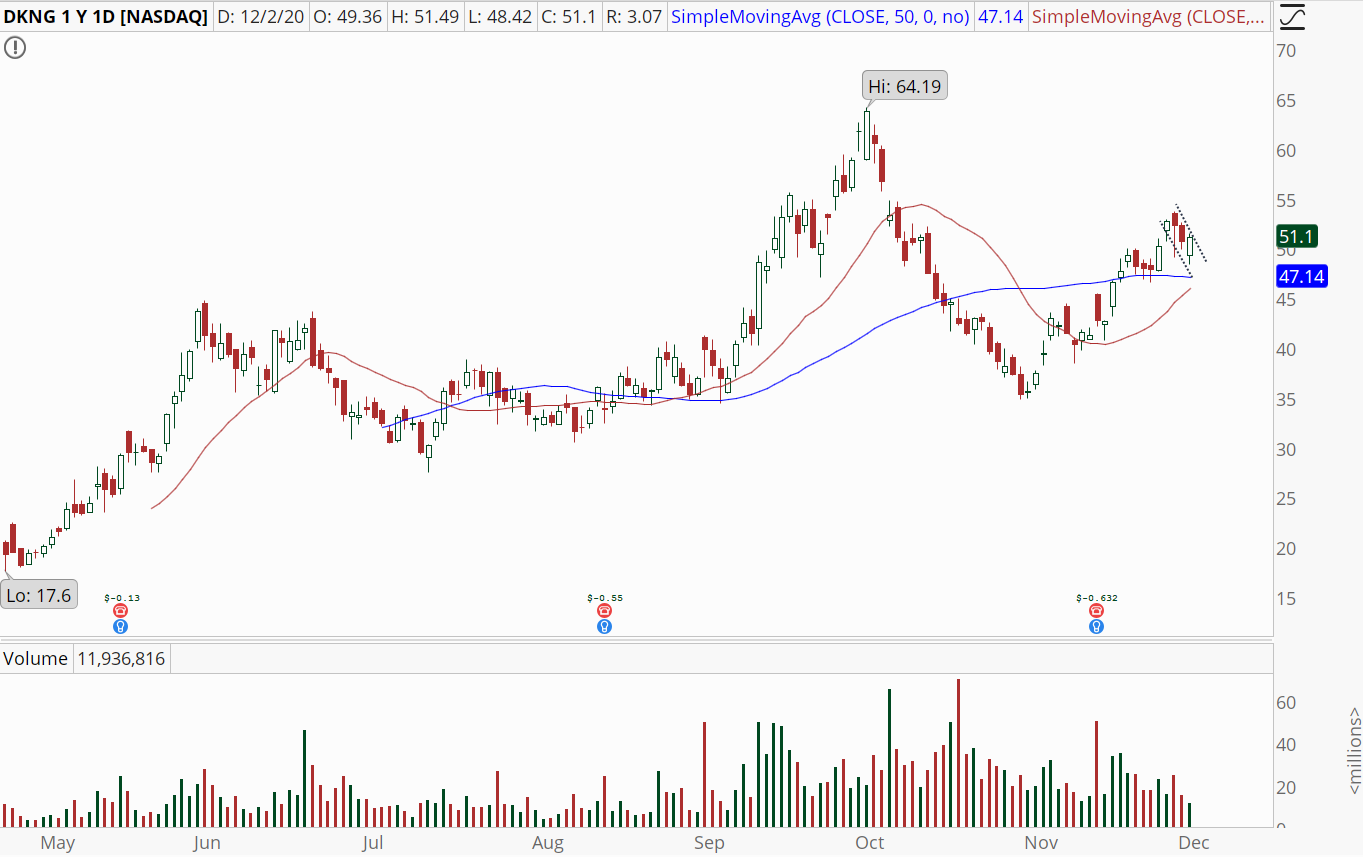Click the red phone icon under $-0.55
1363x857 pixels.
604,610
